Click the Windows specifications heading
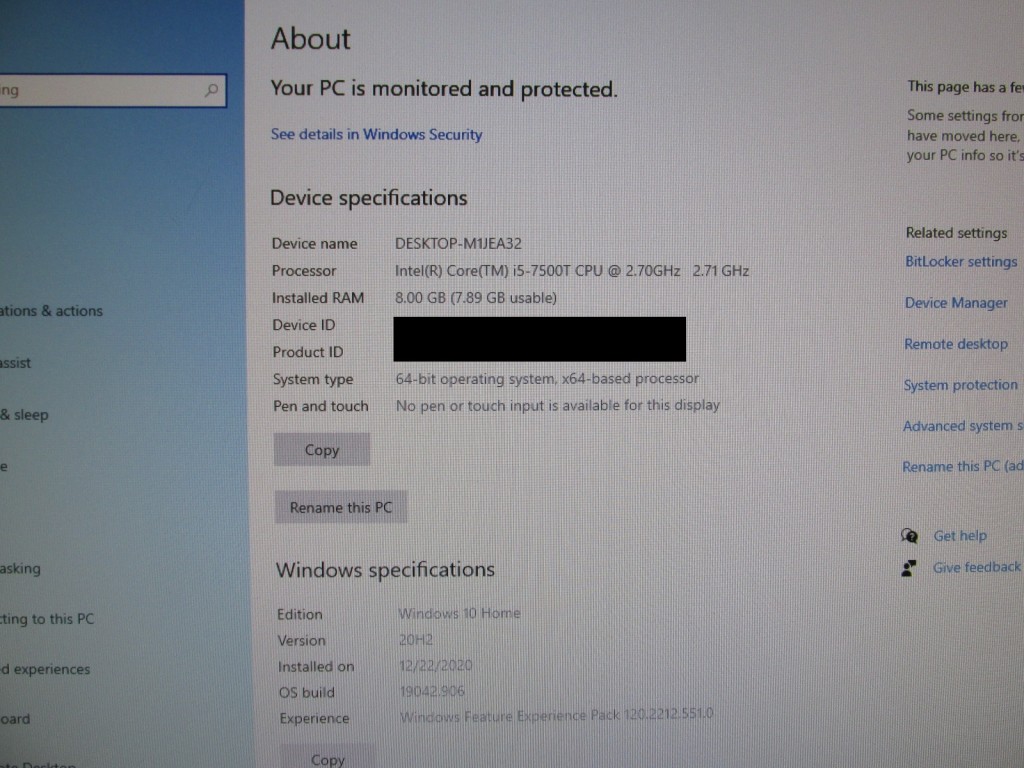Image resolution: width=1024 pixels, height=768 pixels. click(385, 570)
